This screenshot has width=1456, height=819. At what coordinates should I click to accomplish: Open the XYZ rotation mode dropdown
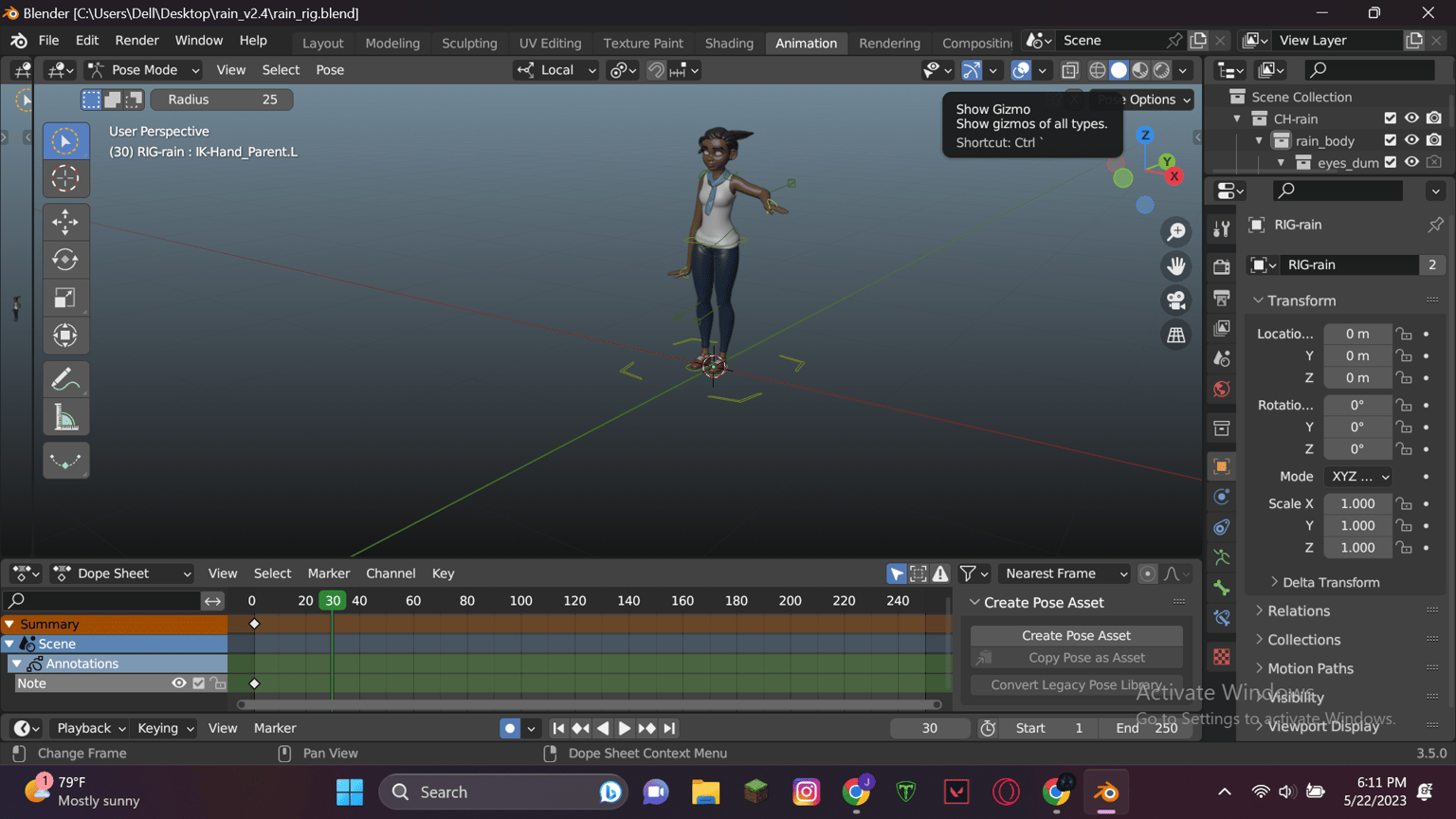point(1358,477)
